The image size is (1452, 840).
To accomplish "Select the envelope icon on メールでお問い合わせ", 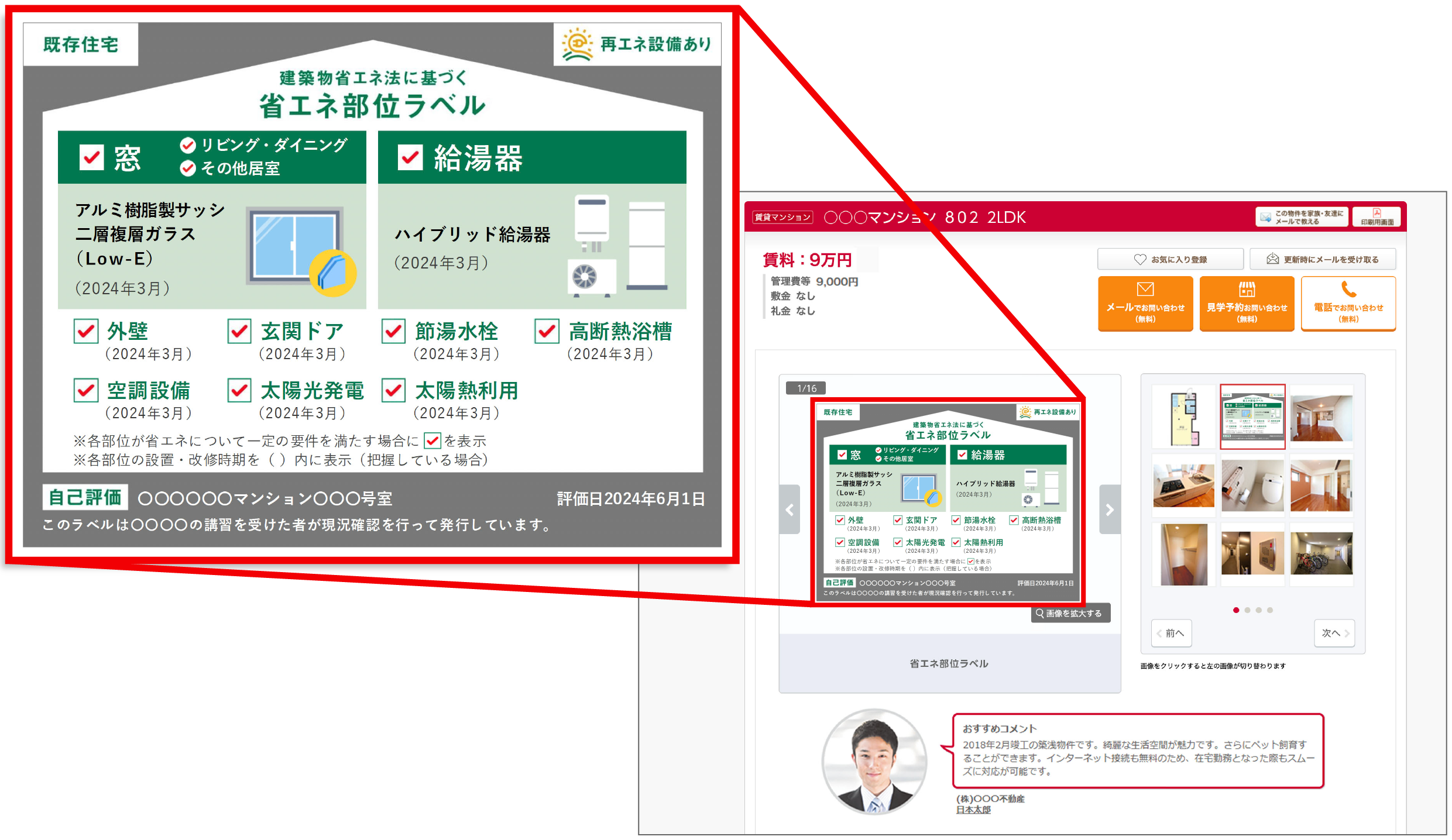I will (1145, 288).
